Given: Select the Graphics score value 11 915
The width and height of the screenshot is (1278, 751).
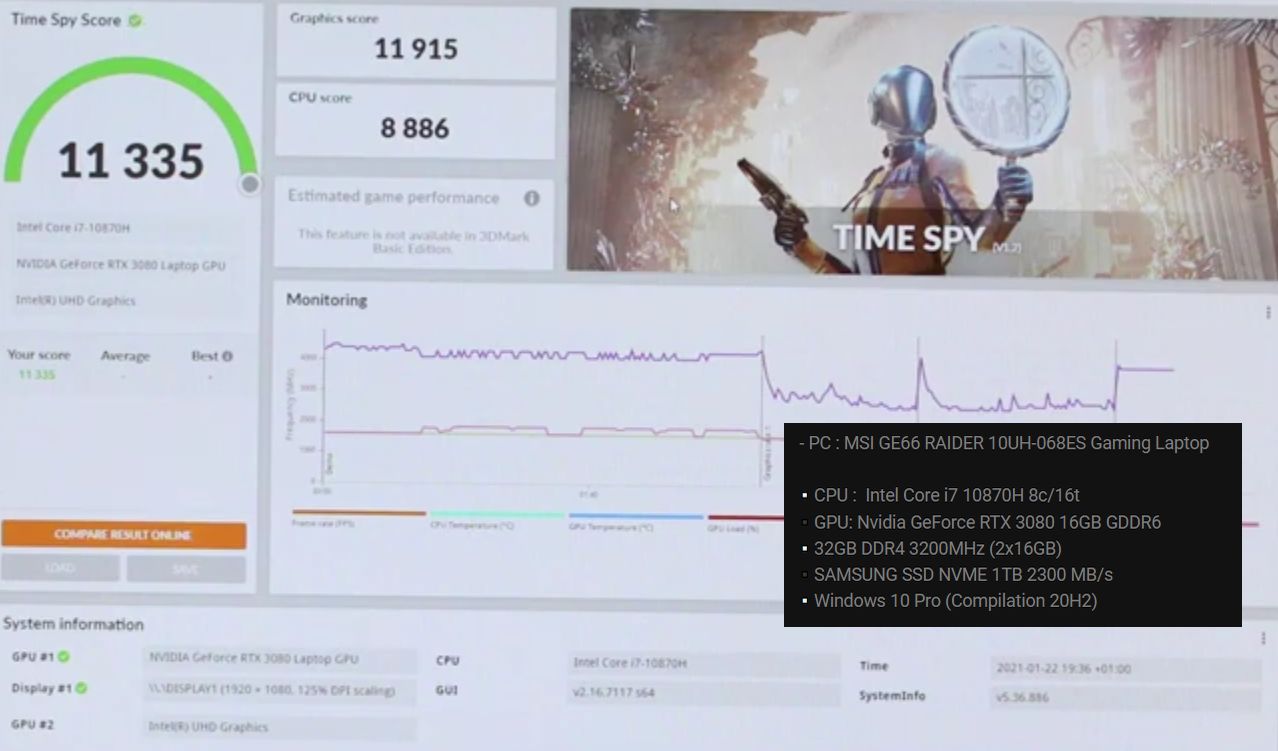Looking at the screenshot, I should click(416, 48).
